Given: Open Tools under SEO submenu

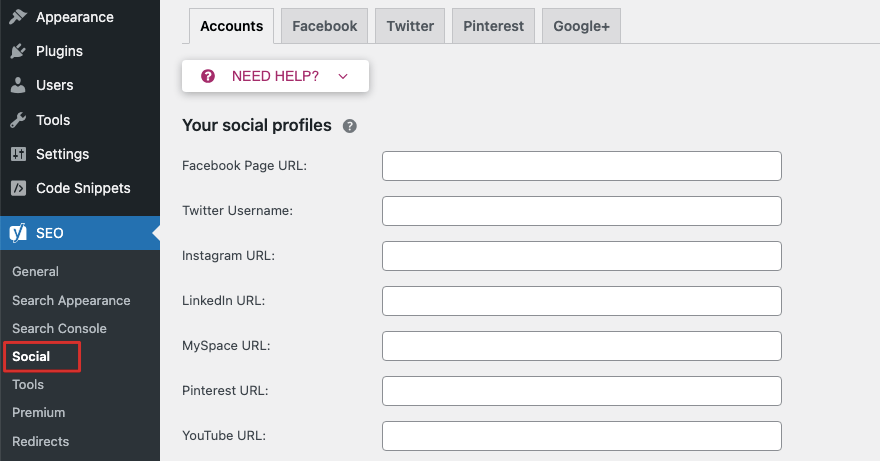Looking at the screenshot, I should (28, 385).
